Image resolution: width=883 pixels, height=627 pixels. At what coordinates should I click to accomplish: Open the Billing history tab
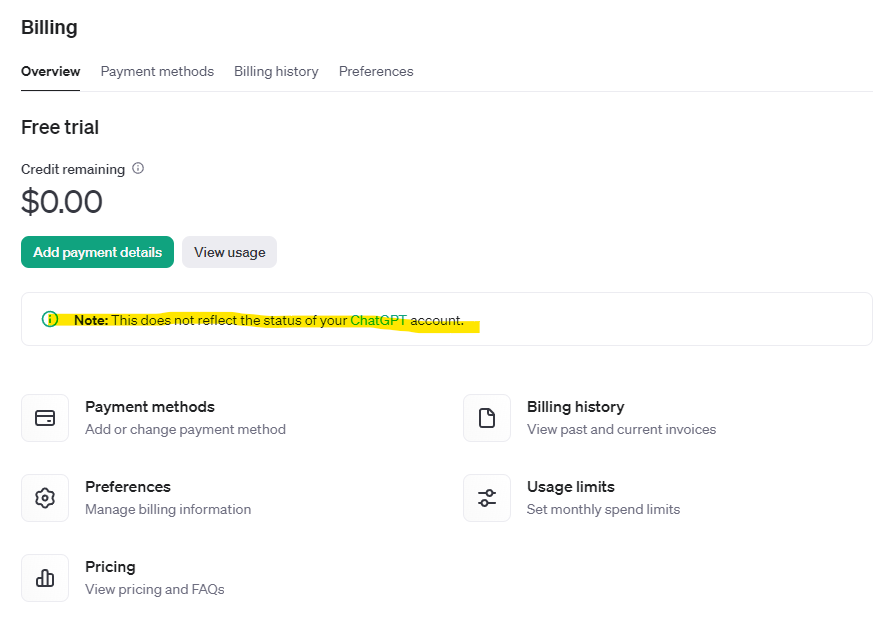[x=276, y=71]
